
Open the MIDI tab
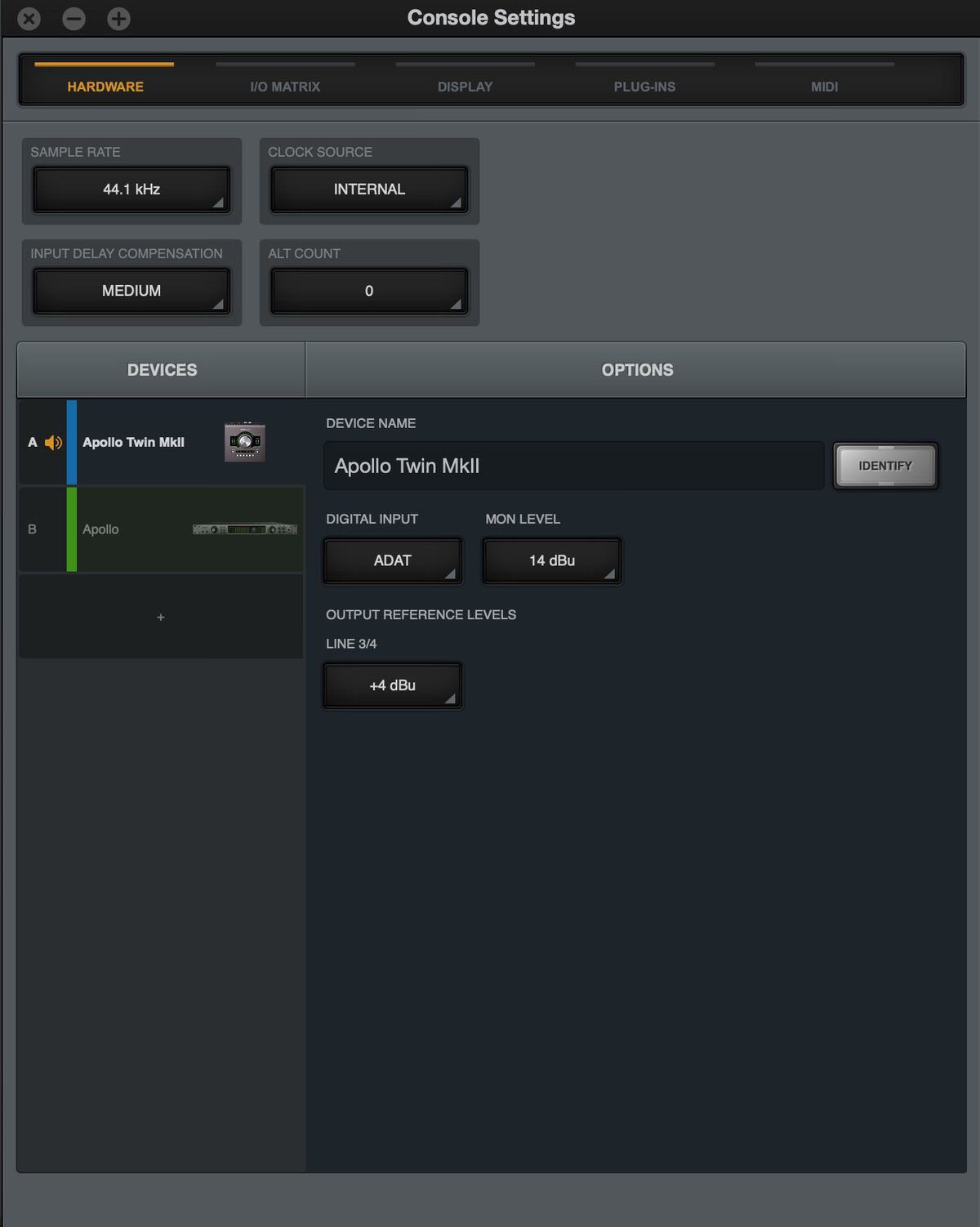824,86
